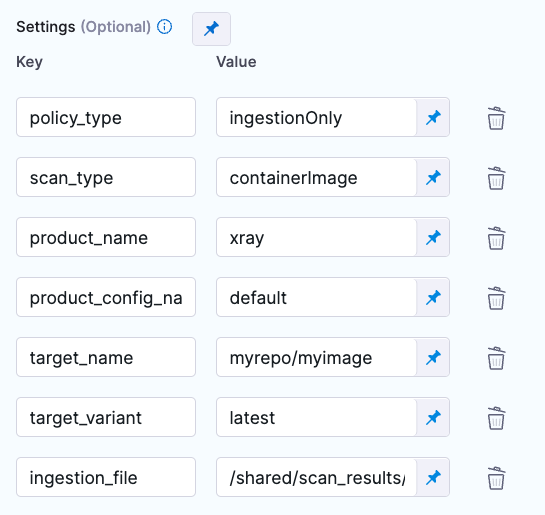This screenshot has width=545, height=515.
Task: Click the Value column header
Action: click(236, 62)
